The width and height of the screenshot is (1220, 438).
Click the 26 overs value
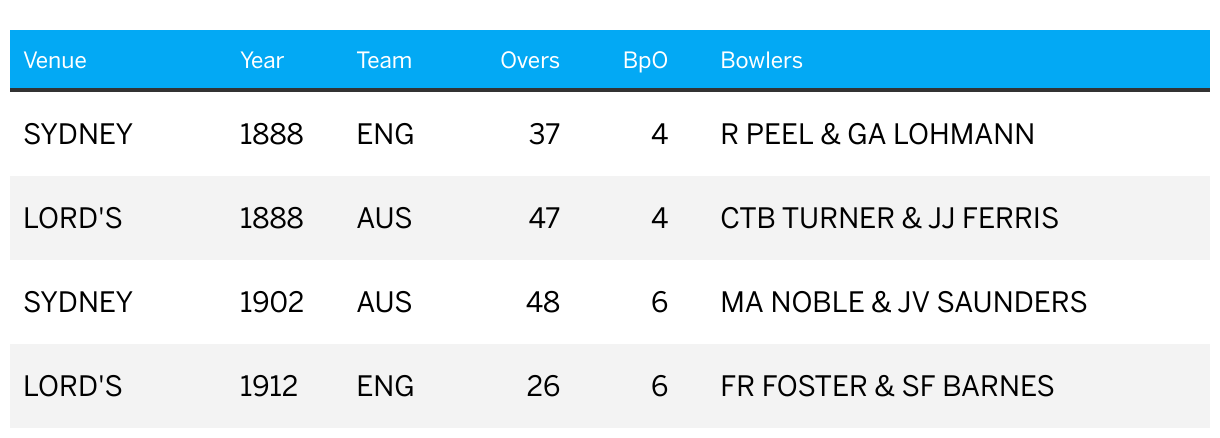(x=543, y=386)
